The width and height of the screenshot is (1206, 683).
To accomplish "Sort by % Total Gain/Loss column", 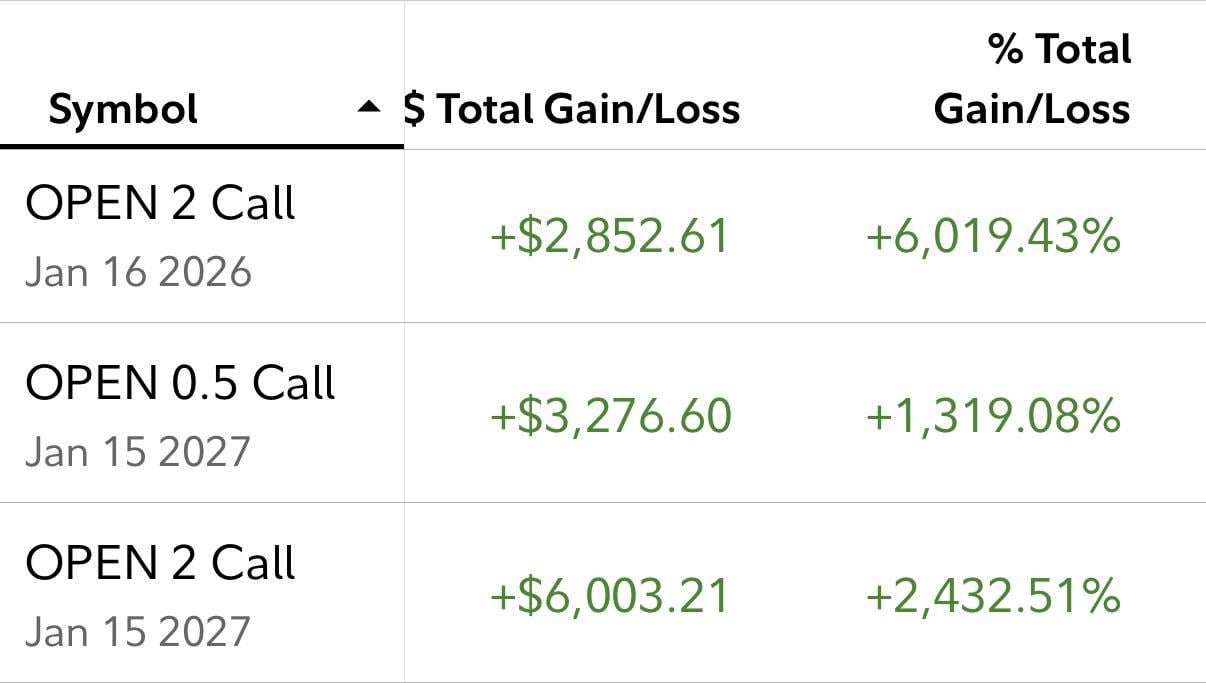I will tap(1032, 79).
